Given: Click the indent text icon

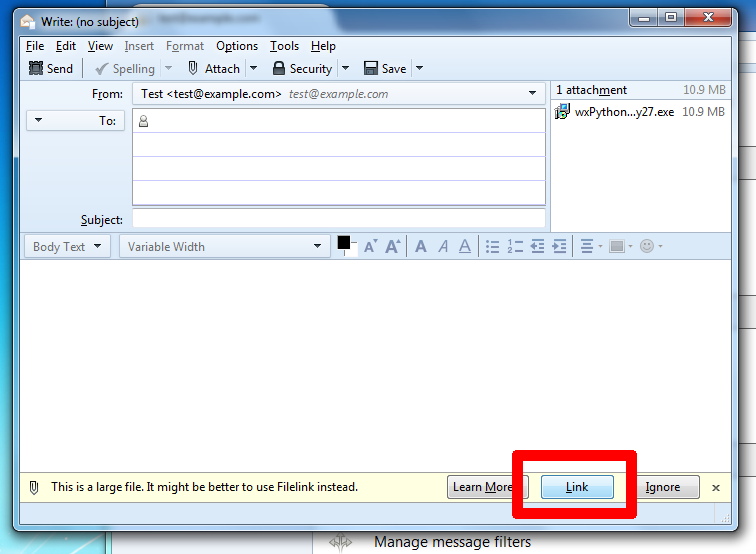Looking at the screenshot, I should (559, 246).
